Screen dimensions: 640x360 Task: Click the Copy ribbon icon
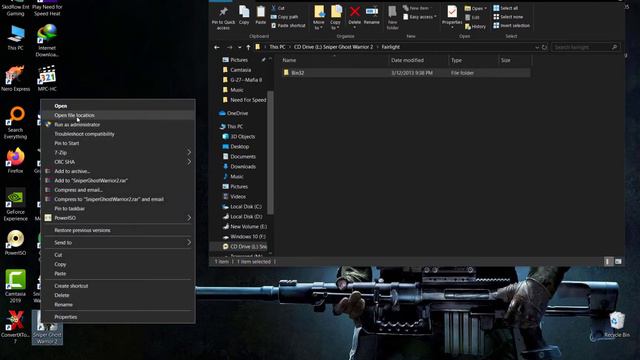(x=244, y=16)
